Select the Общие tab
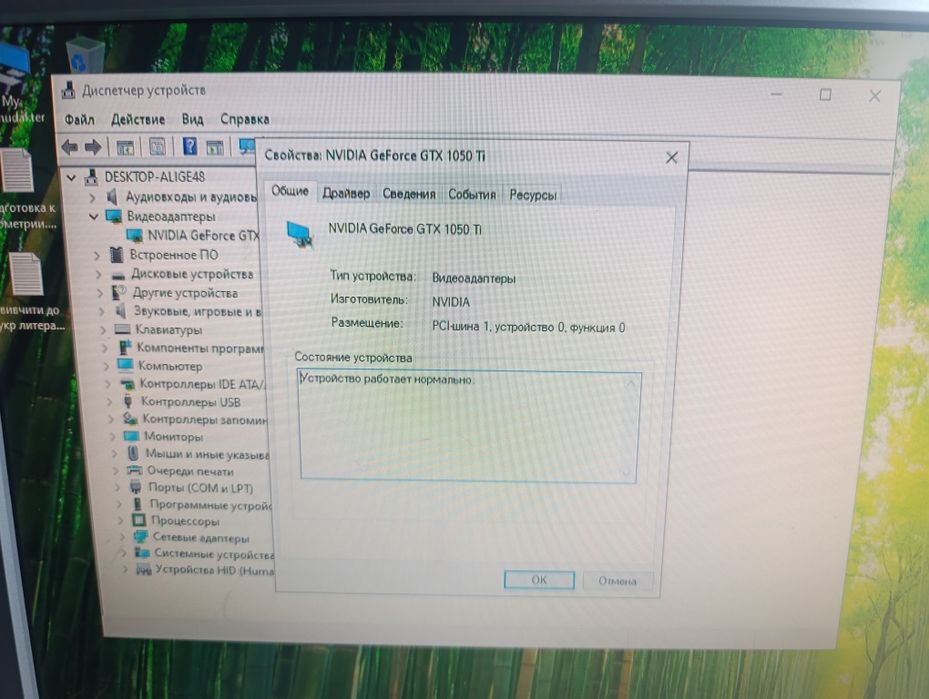 pyautogui.click(x=290, y=191)
